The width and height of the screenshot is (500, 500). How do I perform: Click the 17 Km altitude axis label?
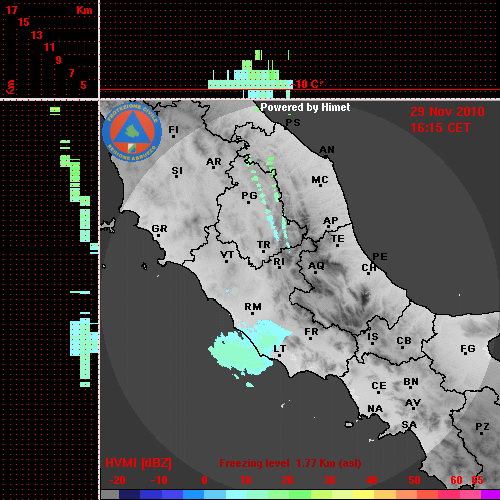coord(11,10)
